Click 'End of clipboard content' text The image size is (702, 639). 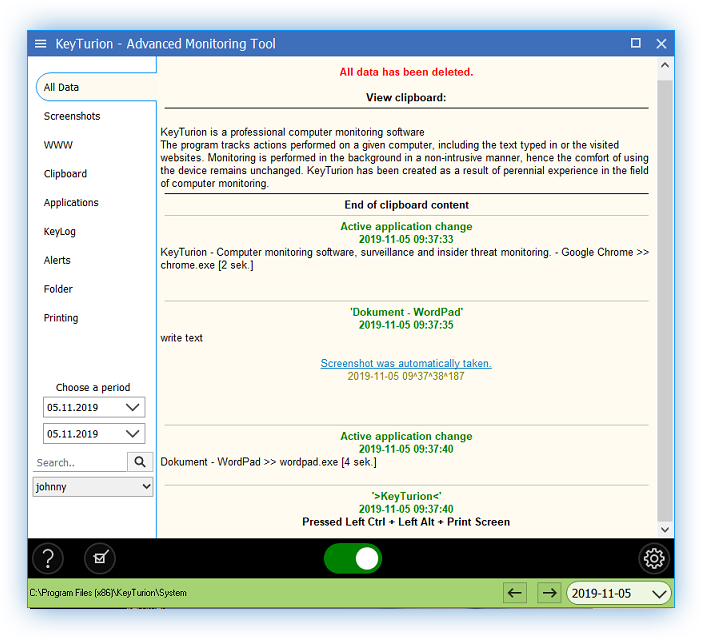(406, 205)
